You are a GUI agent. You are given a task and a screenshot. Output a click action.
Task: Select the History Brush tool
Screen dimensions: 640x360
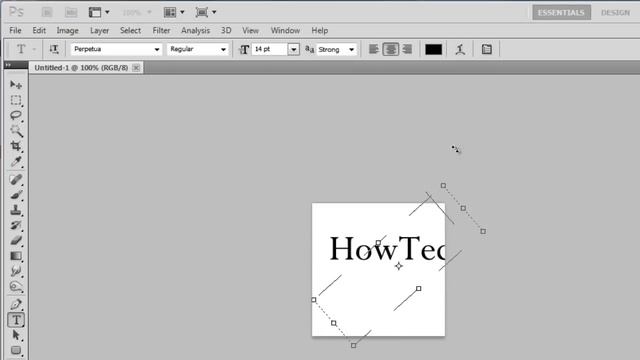16,225
